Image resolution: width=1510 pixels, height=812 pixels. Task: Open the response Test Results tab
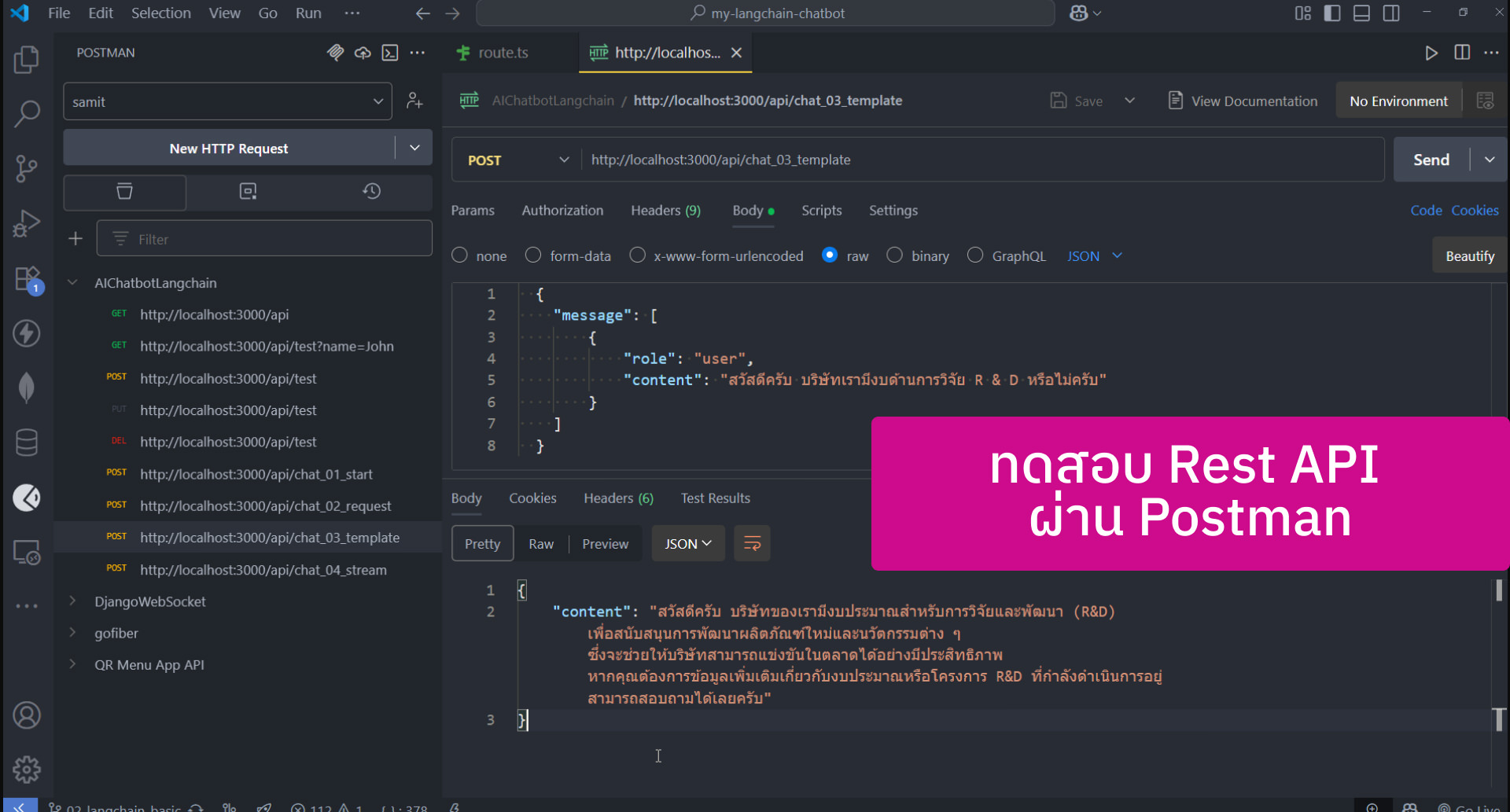click(715, 498)
